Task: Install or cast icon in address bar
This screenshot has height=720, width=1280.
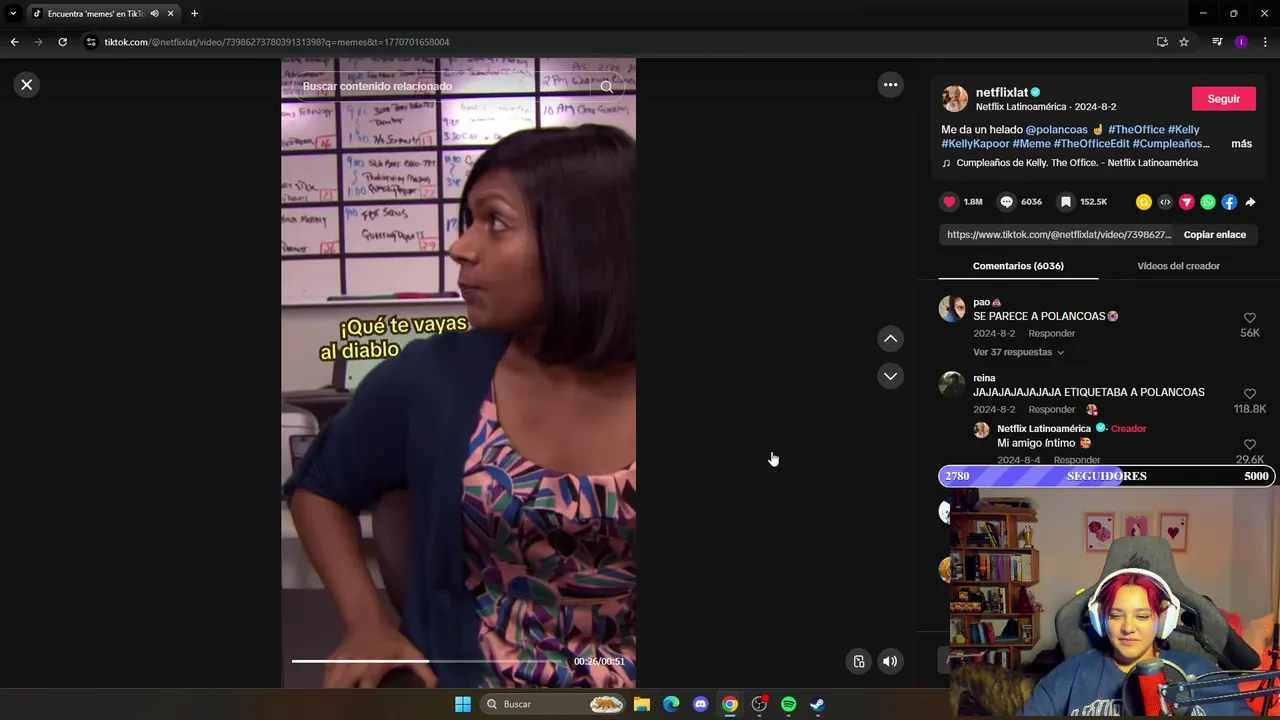Action: [x=1162, y=42]
